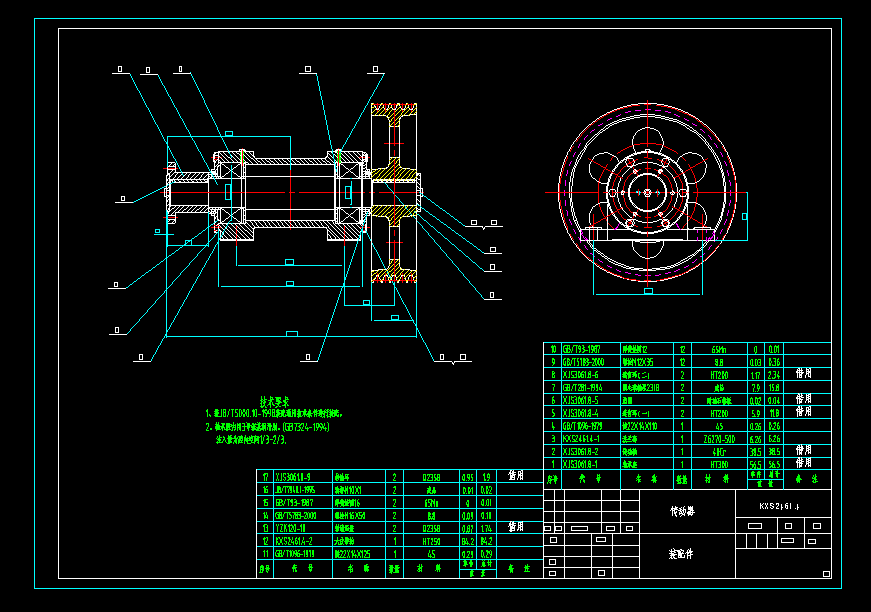Select code XJS3061.8-1 in parts list
The image size is (871, 612).
[x=580, y=464]
